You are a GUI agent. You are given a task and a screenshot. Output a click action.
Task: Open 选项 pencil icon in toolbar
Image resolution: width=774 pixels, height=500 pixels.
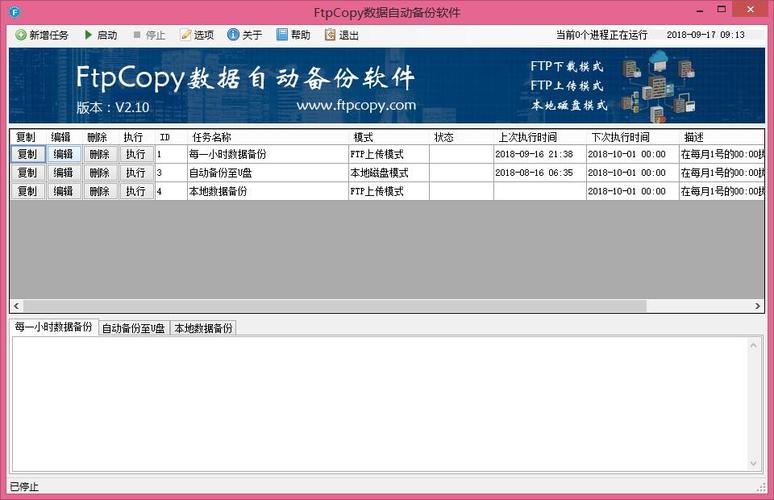click(x=185, y=35)
